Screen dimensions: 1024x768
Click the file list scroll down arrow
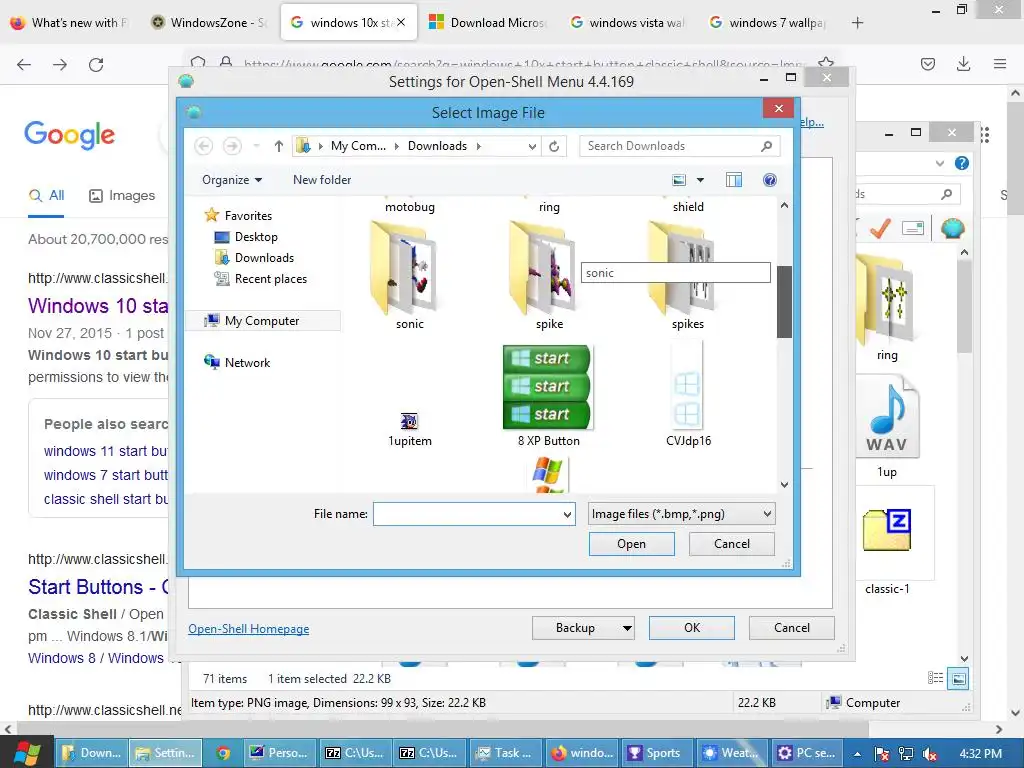784,485
